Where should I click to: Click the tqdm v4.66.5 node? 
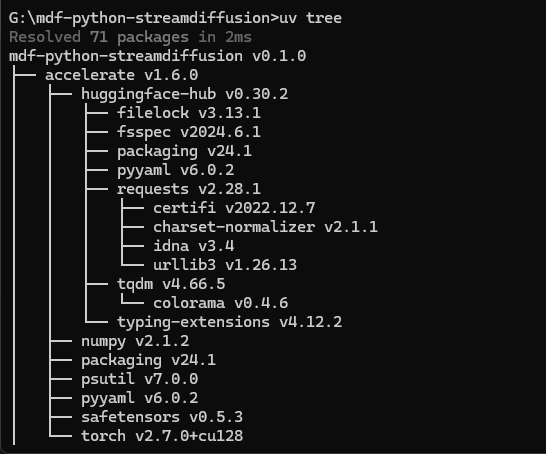[171, 284]
